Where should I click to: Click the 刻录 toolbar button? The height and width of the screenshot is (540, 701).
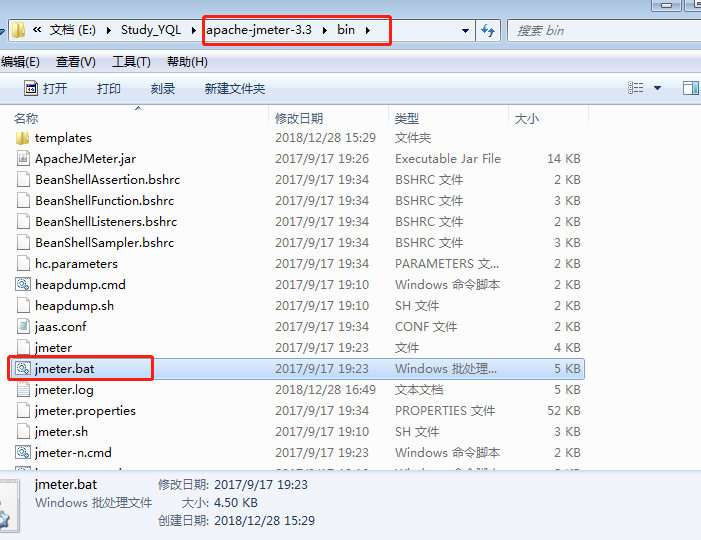tap(163, 89)
